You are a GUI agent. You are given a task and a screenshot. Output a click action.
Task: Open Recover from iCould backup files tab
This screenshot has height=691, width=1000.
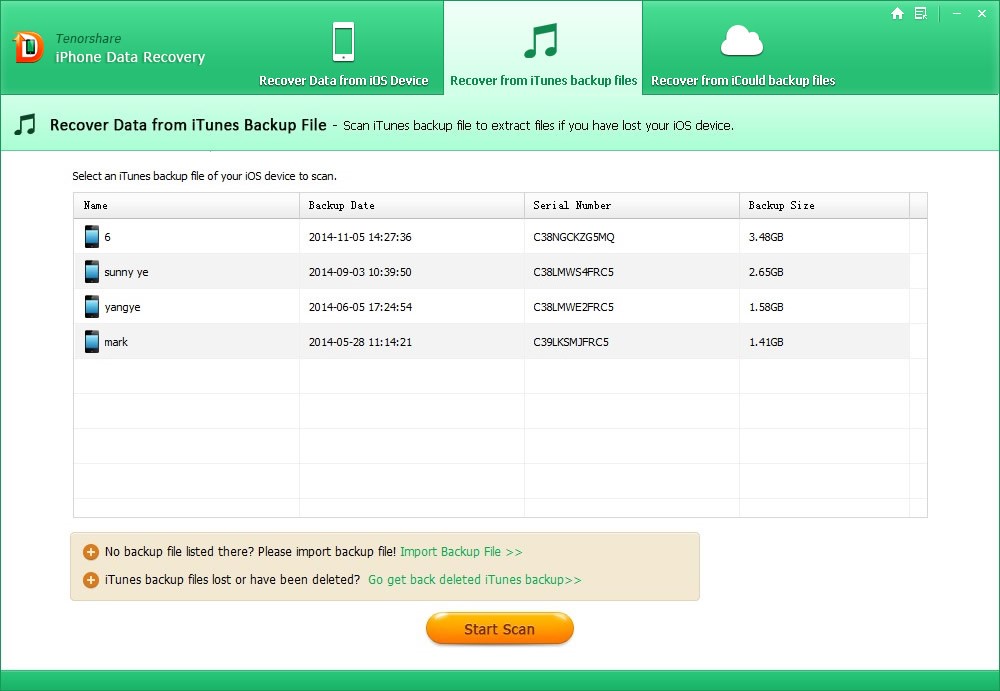[743, 80]
